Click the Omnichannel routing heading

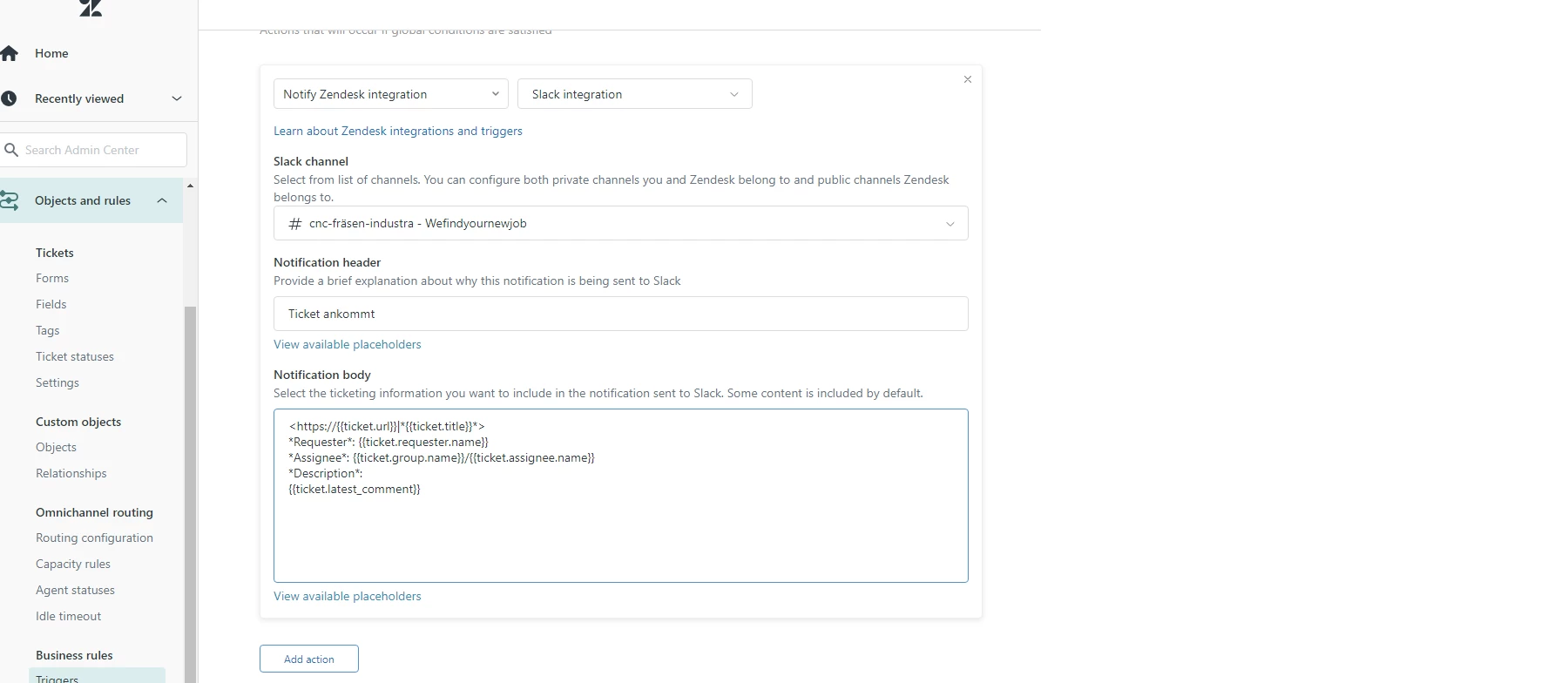pos(94,512)
